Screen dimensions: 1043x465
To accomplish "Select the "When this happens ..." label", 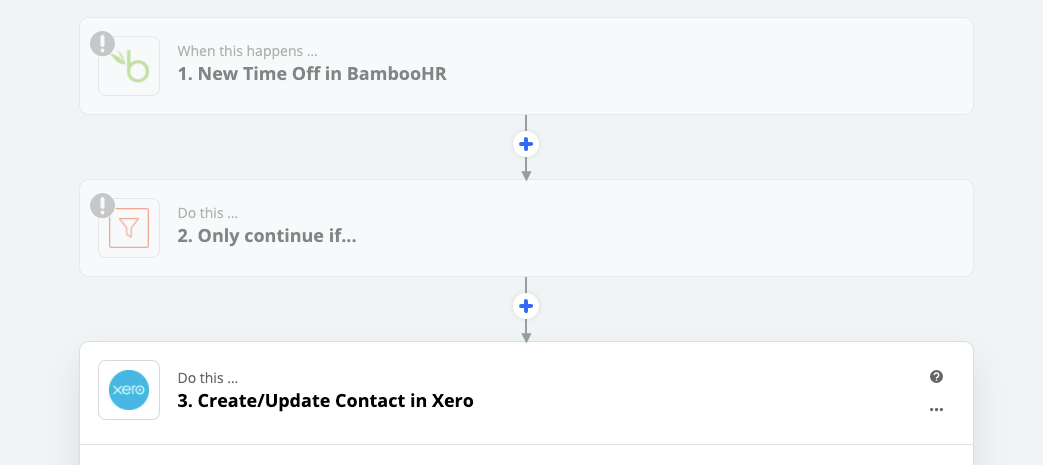I will click(247, 51).
